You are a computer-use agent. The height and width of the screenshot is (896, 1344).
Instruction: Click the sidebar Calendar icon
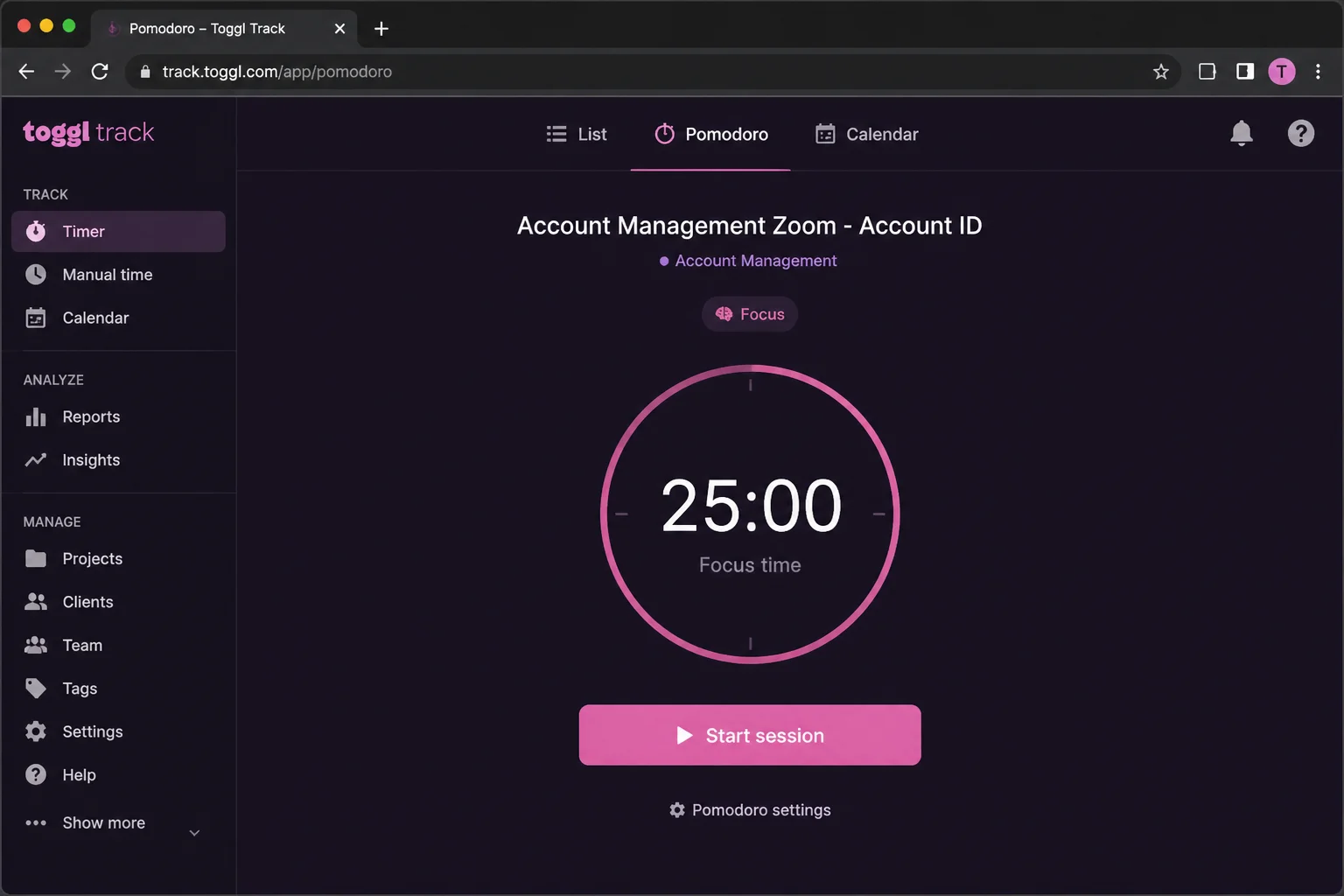click(x=36, y=318)
